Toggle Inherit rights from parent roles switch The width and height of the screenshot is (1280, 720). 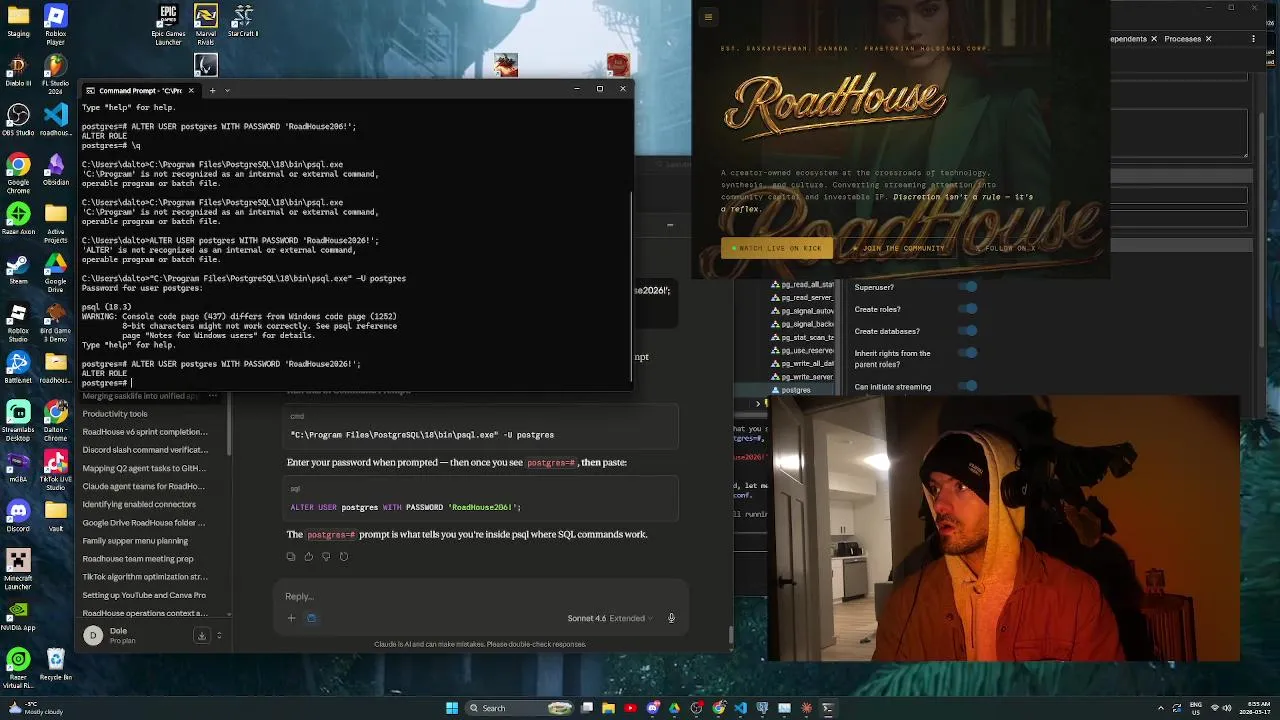click(968, 353)
